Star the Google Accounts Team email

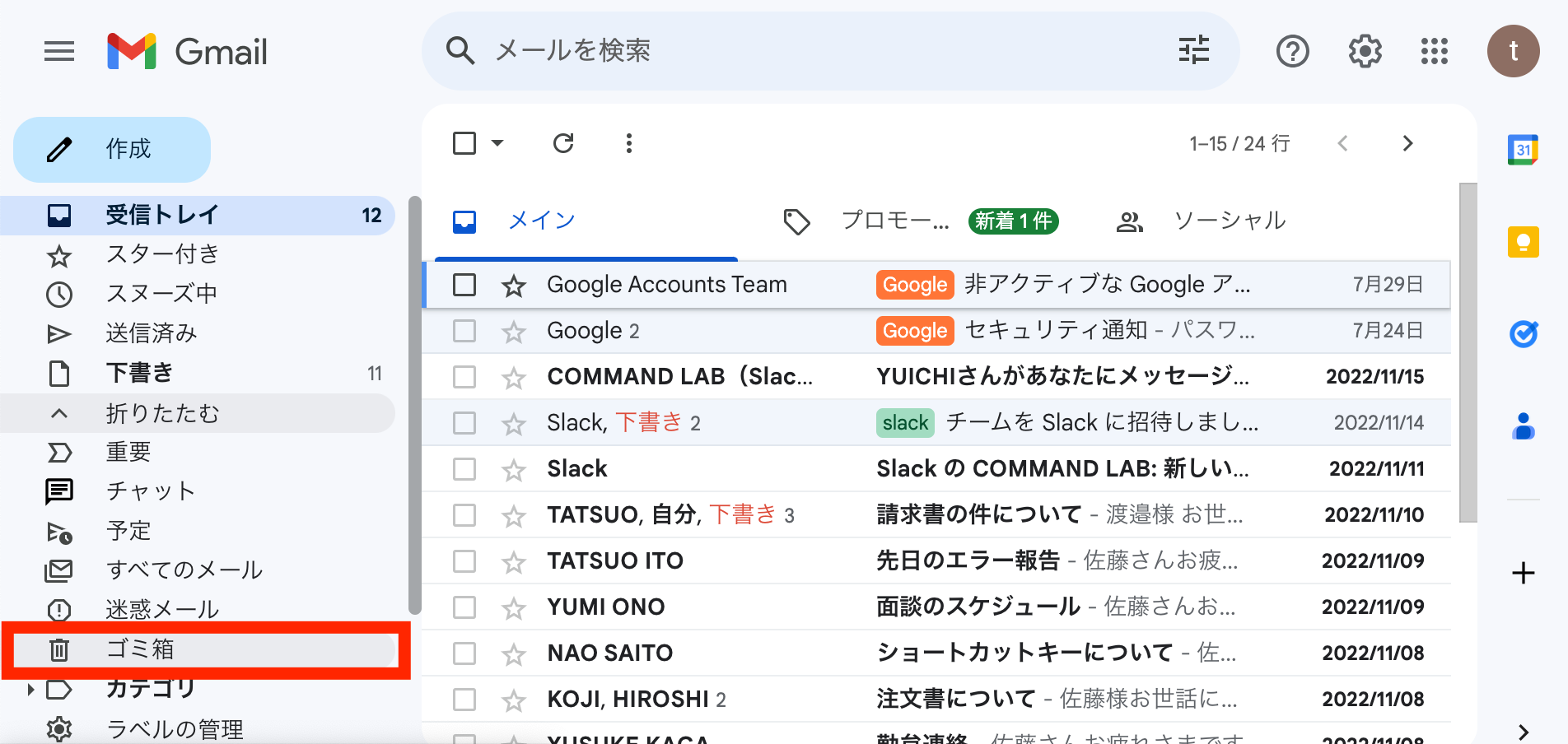click(x=514, y=286)
